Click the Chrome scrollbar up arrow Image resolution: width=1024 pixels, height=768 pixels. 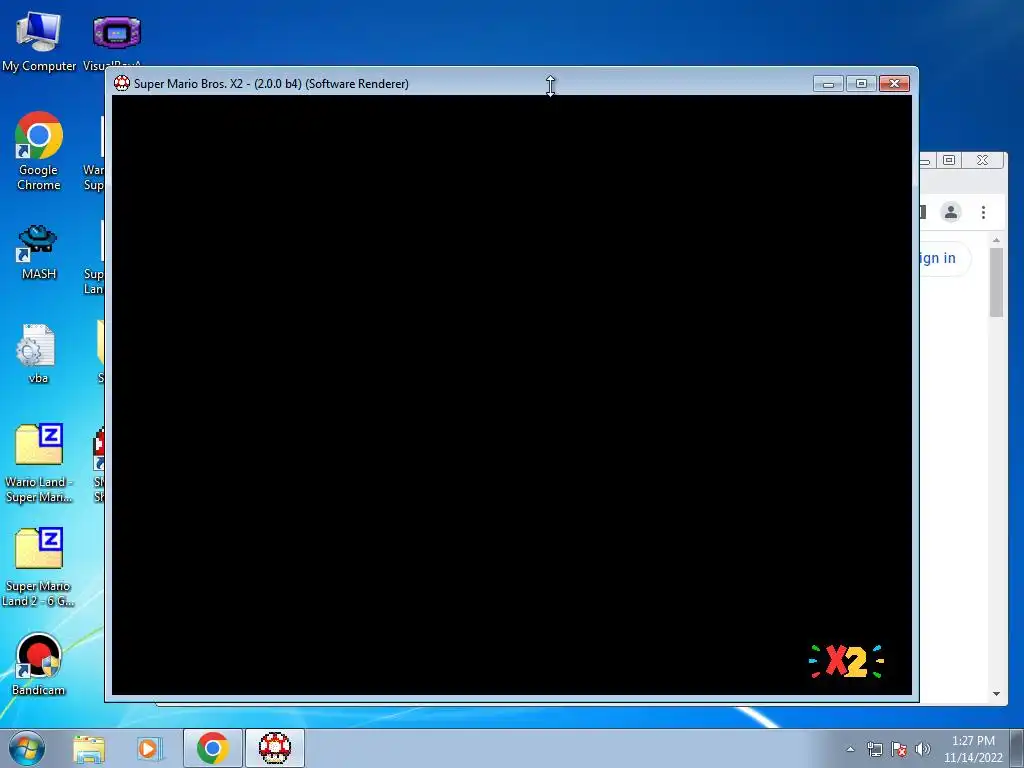click(x=996, y=240)
